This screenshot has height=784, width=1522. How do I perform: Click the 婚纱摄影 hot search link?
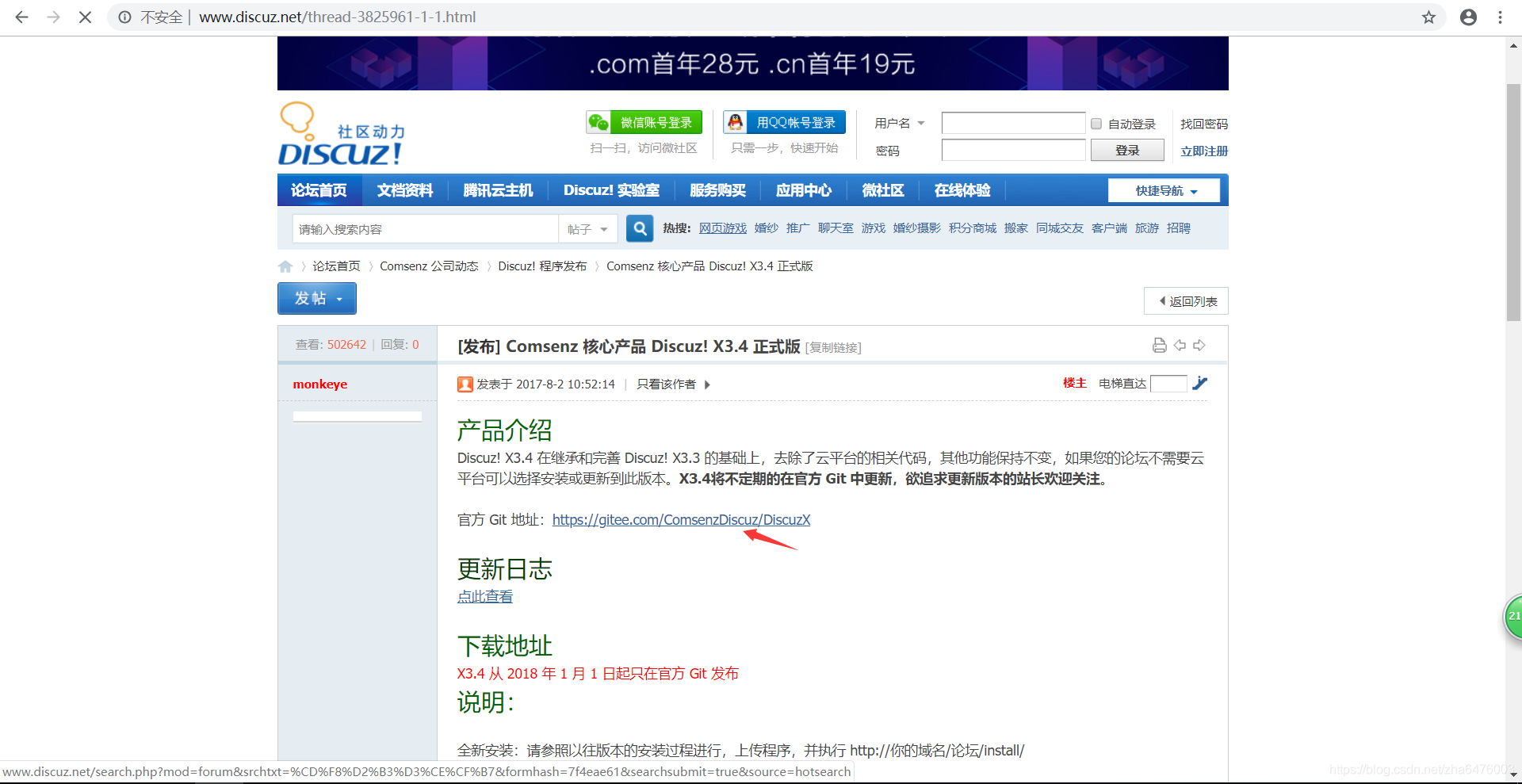pyautogui.click(x=917, y=228)
